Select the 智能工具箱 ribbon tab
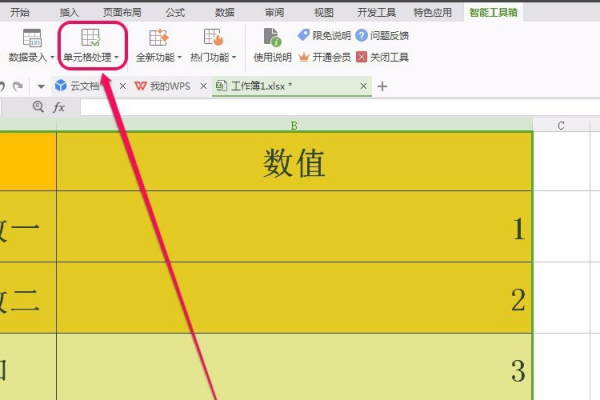 point(493,13)
